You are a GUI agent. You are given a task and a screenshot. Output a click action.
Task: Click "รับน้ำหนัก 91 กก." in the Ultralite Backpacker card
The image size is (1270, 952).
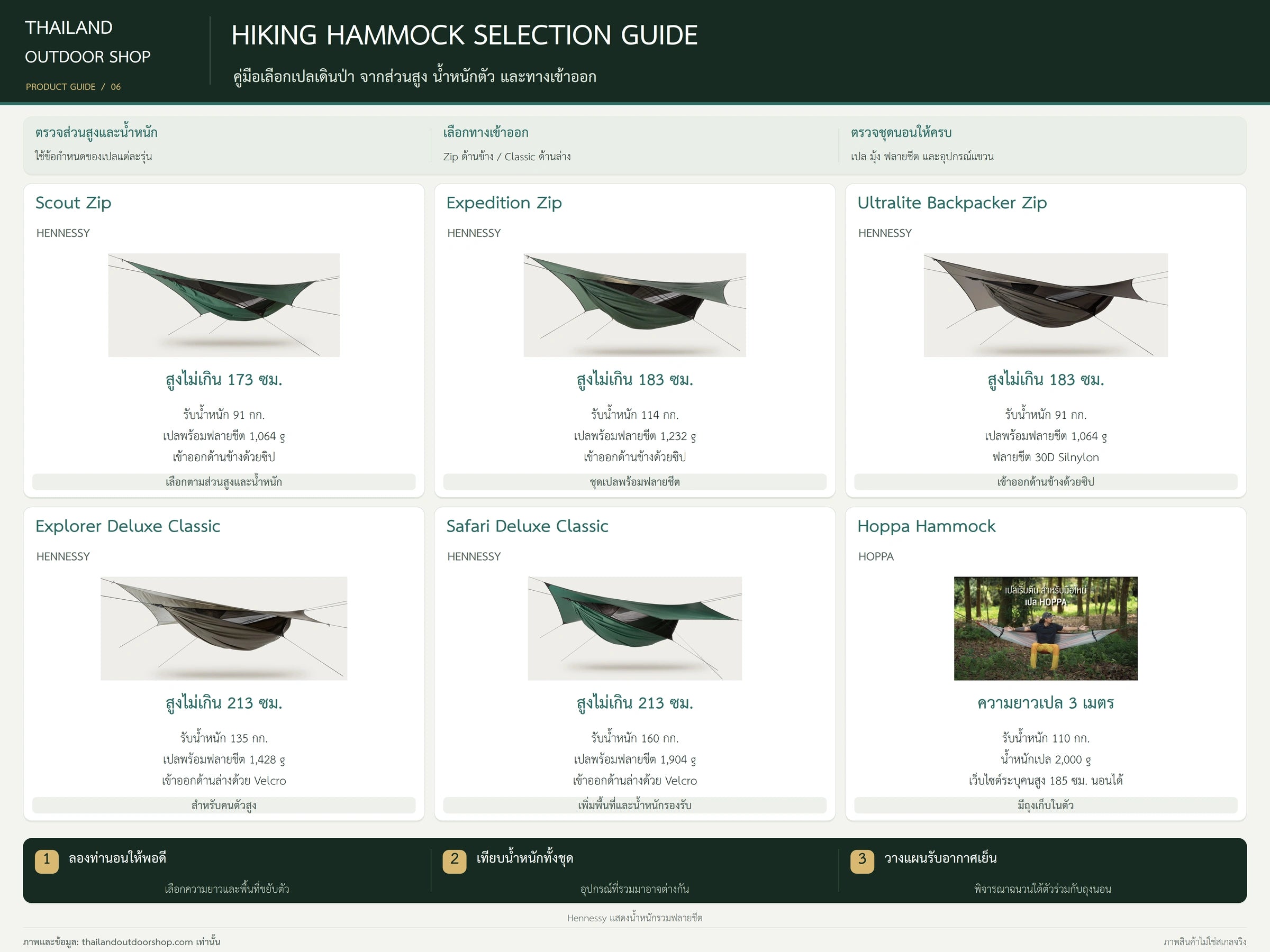[1046, 414]
